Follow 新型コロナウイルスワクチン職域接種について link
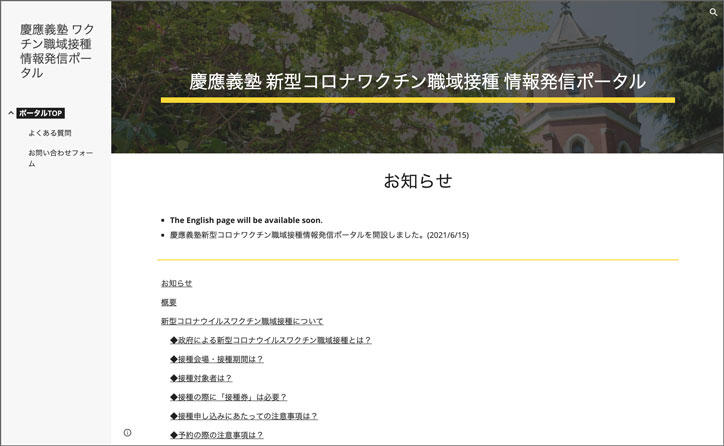 pyautogui.click(x=242, y=321)
